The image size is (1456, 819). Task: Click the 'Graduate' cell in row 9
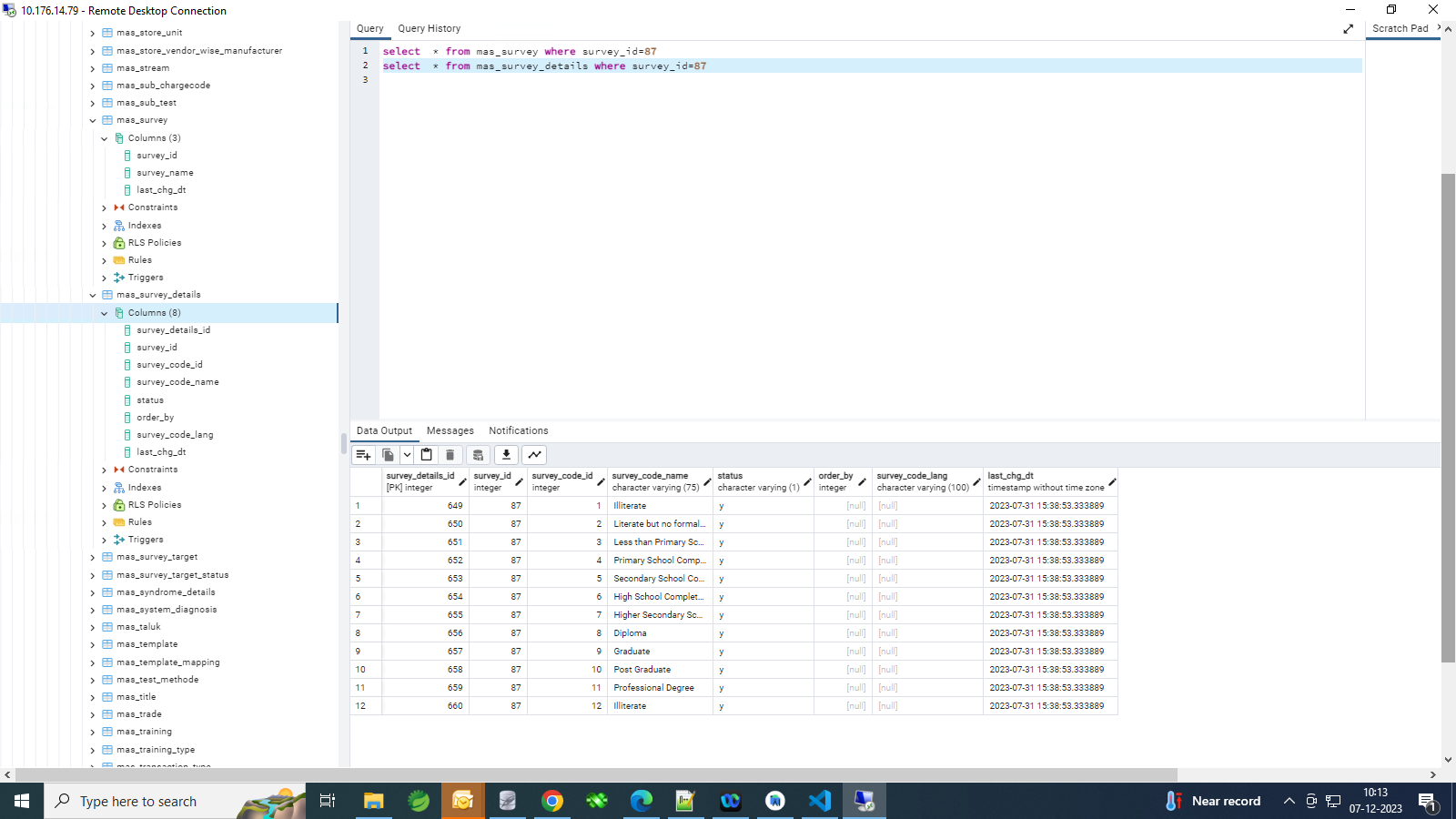[x=661, y=652]
